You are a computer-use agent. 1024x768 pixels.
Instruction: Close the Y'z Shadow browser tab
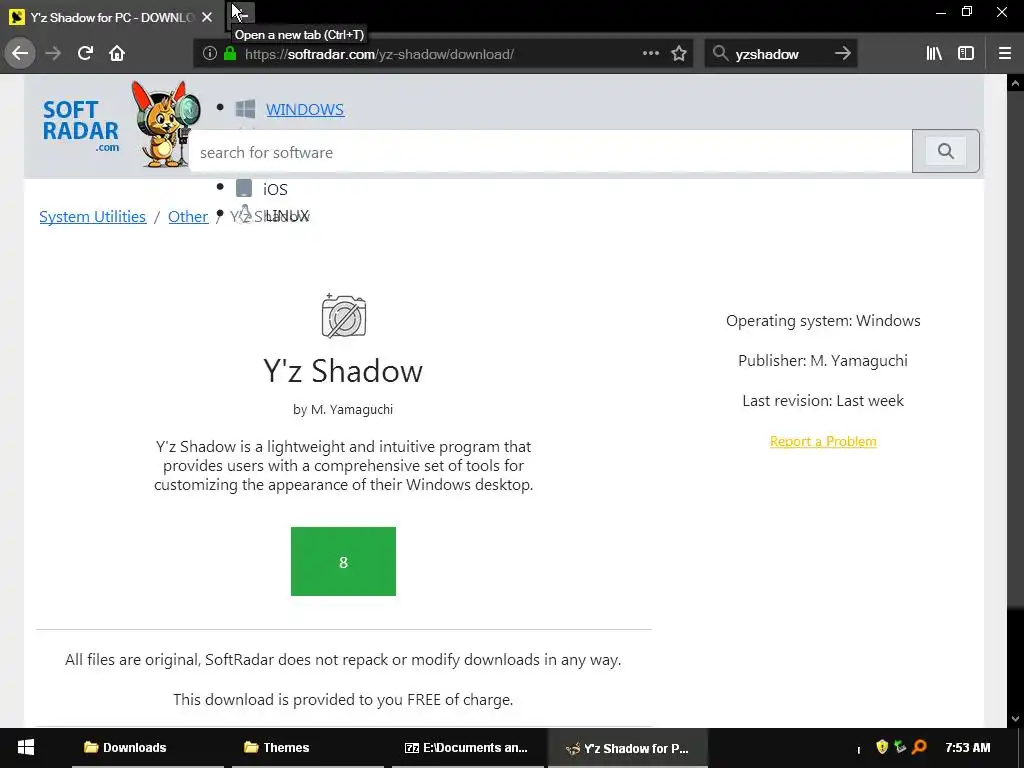click(207, 18)
